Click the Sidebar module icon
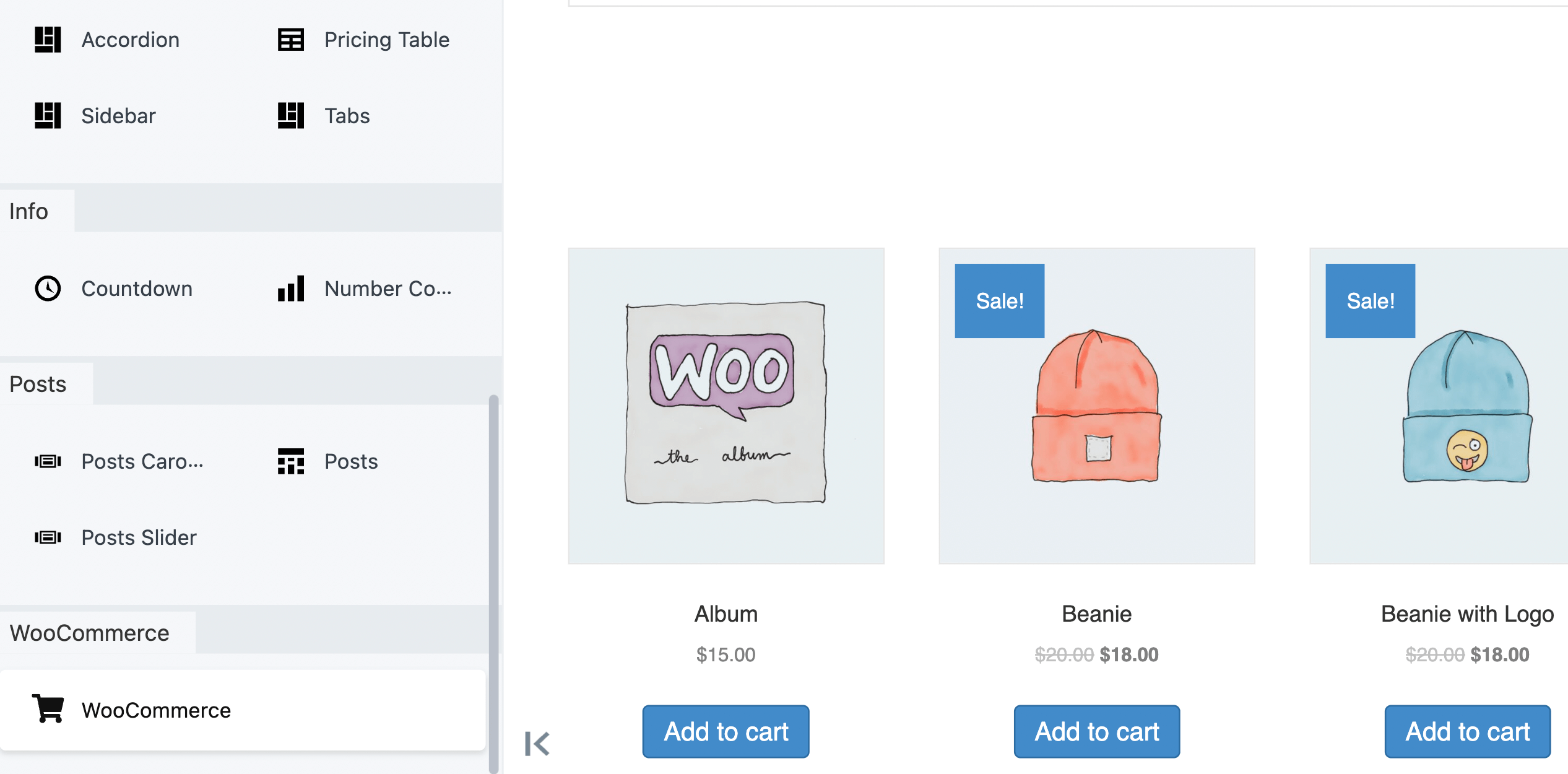 [48, 116]
